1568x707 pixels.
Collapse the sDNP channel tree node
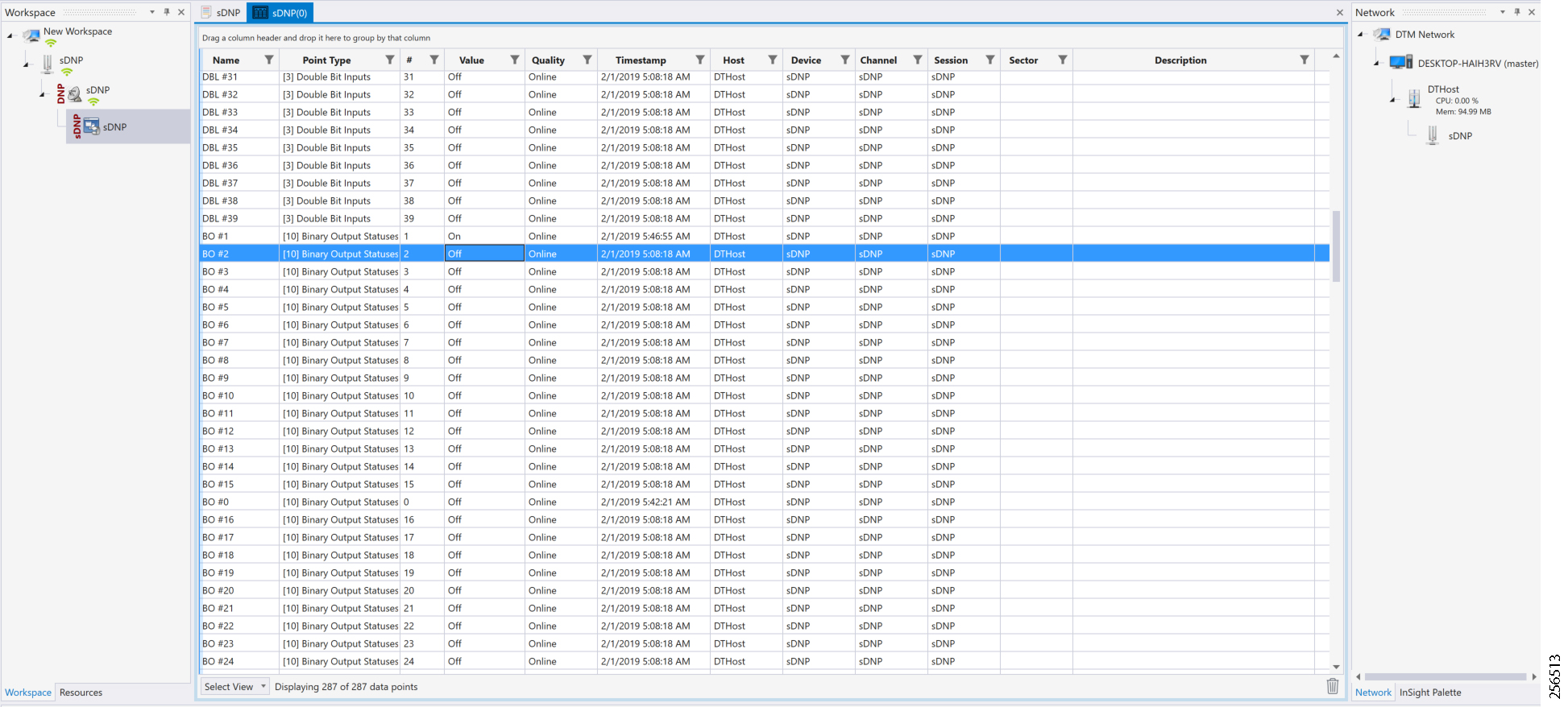[x=27, y=64]
